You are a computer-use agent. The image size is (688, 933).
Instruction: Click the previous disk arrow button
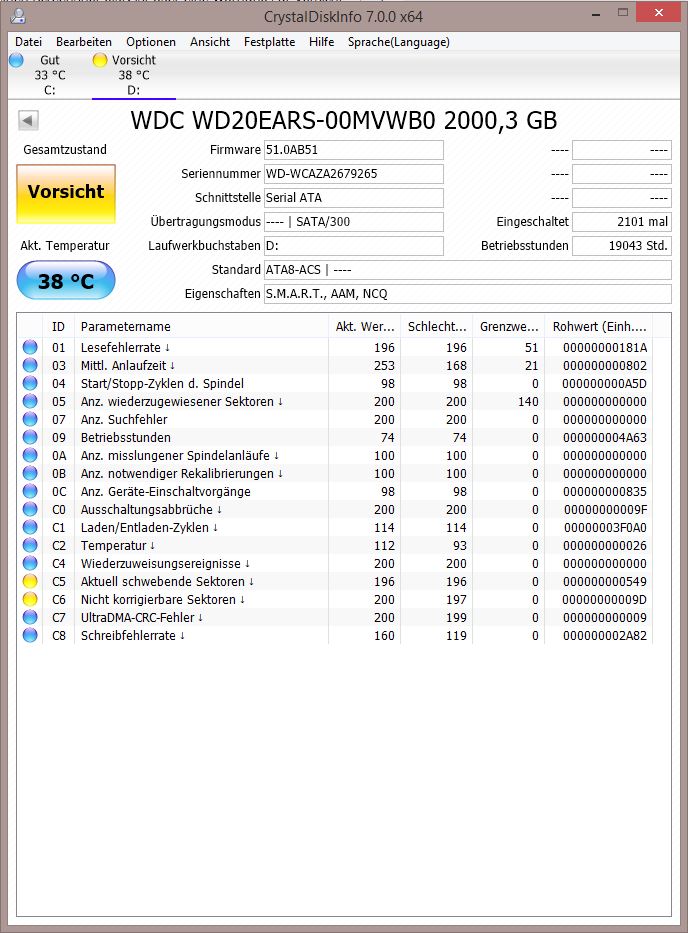pos(28,120)
